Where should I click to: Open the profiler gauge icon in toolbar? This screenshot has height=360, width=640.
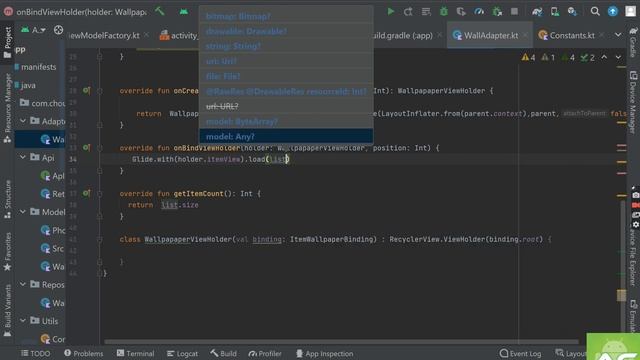tap(479, 11)
